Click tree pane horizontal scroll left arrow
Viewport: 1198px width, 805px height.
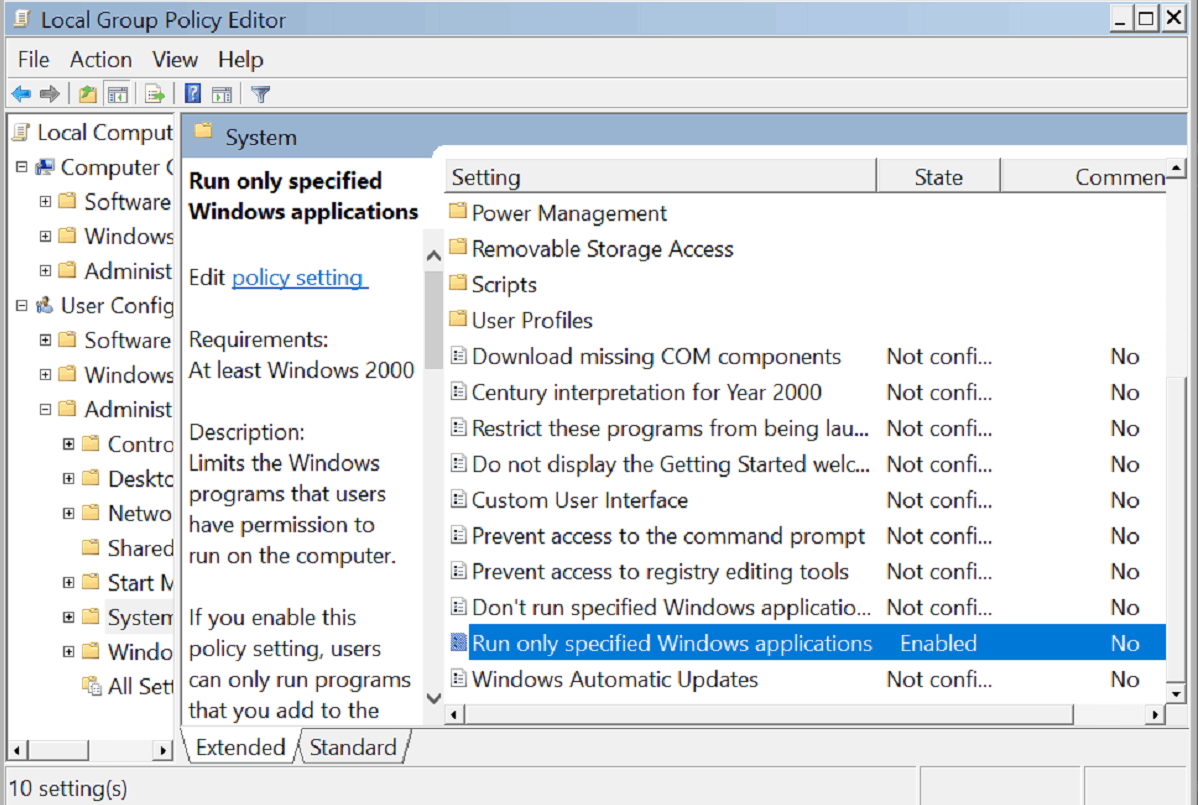click(x=17, y=750)
